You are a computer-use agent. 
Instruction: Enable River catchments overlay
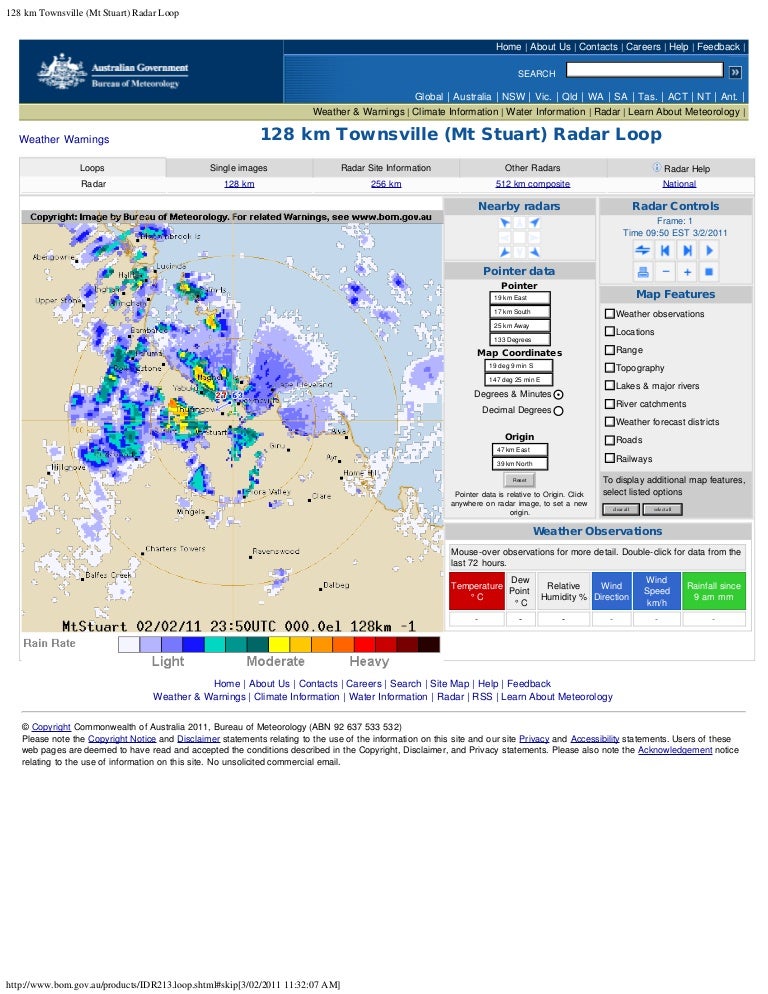(x=609, y=403)
